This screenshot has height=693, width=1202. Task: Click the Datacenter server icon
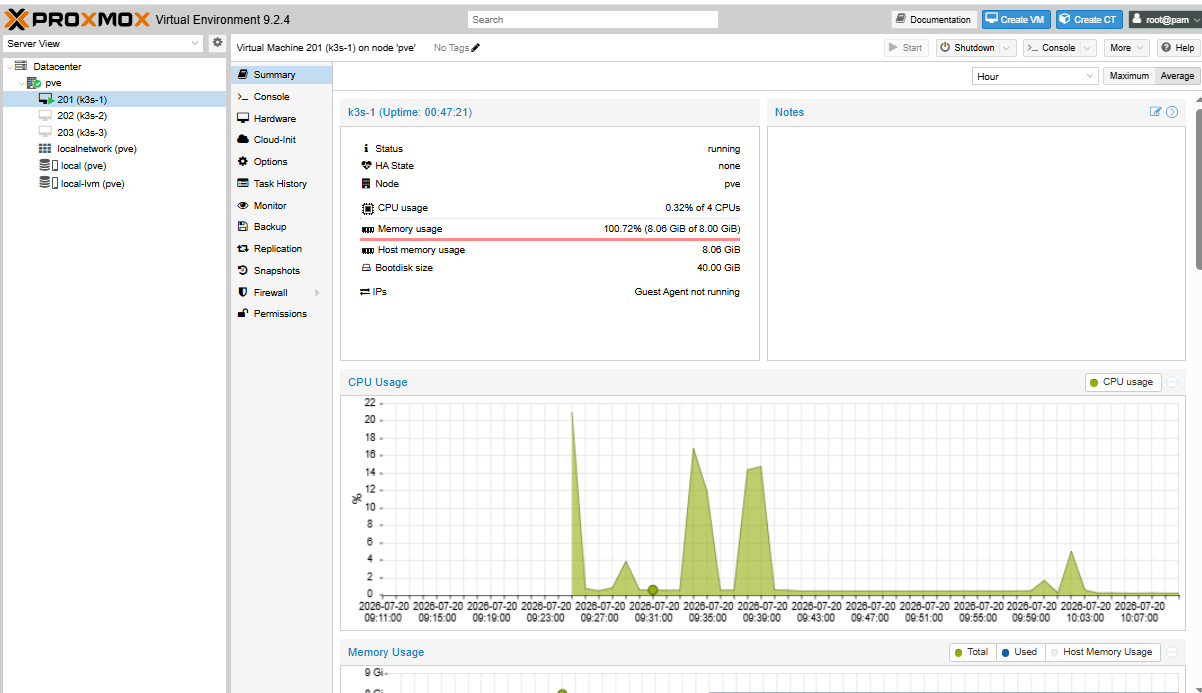[x=21, y=66]
